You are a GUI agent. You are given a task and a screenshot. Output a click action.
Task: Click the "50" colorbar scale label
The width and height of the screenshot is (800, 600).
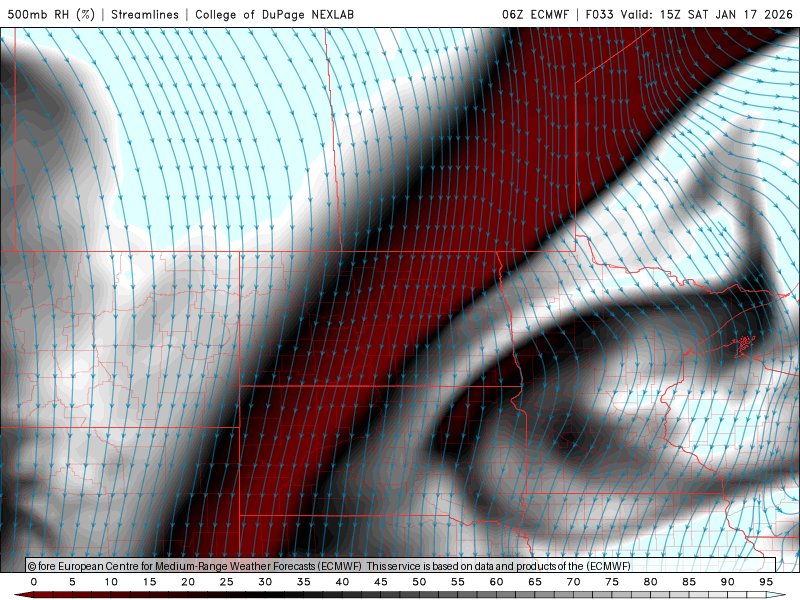point(419,582)
